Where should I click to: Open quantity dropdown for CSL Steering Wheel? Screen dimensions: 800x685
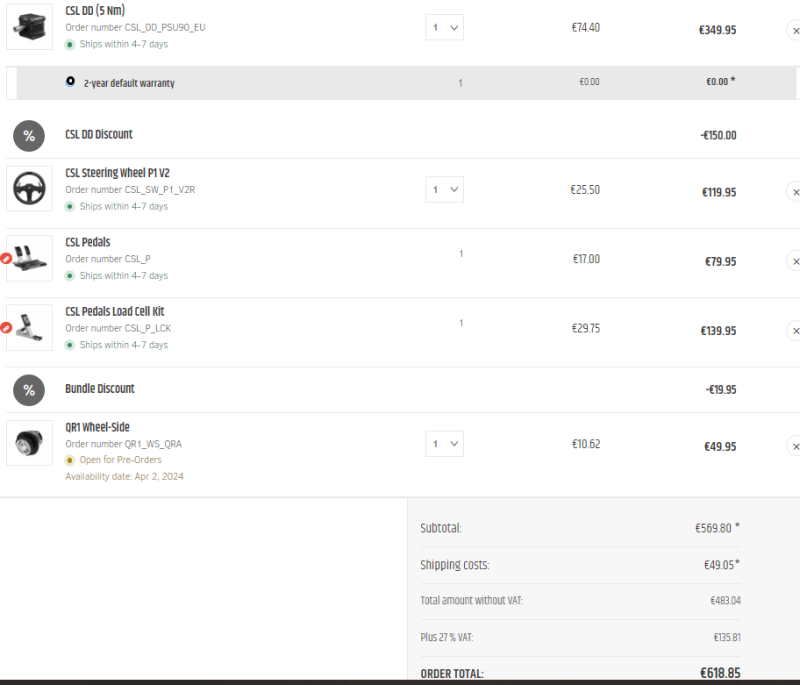point(444,189)
